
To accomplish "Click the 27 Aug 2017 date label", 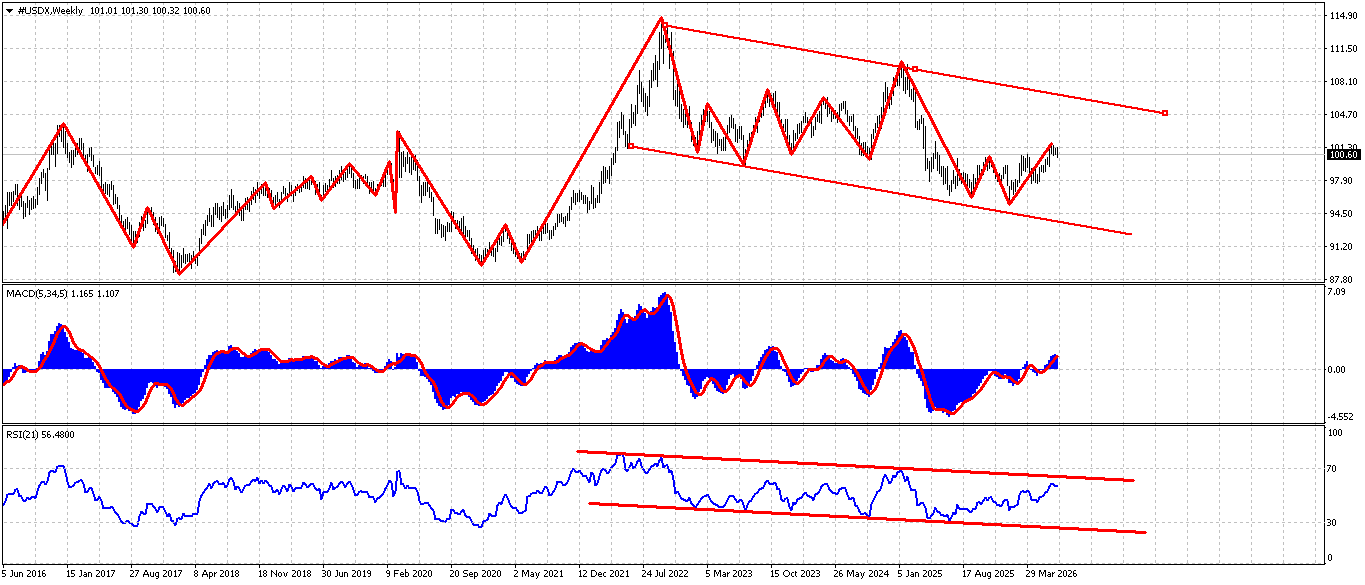I will point(154,575).
